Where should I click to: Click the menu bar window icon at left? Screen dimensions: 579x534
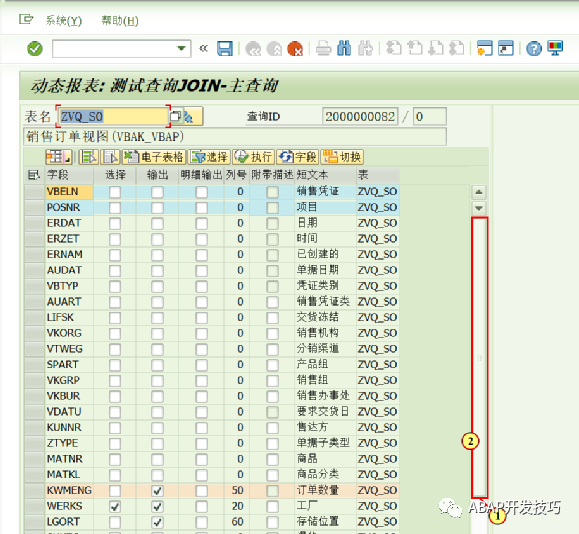(x=26, y=19)
